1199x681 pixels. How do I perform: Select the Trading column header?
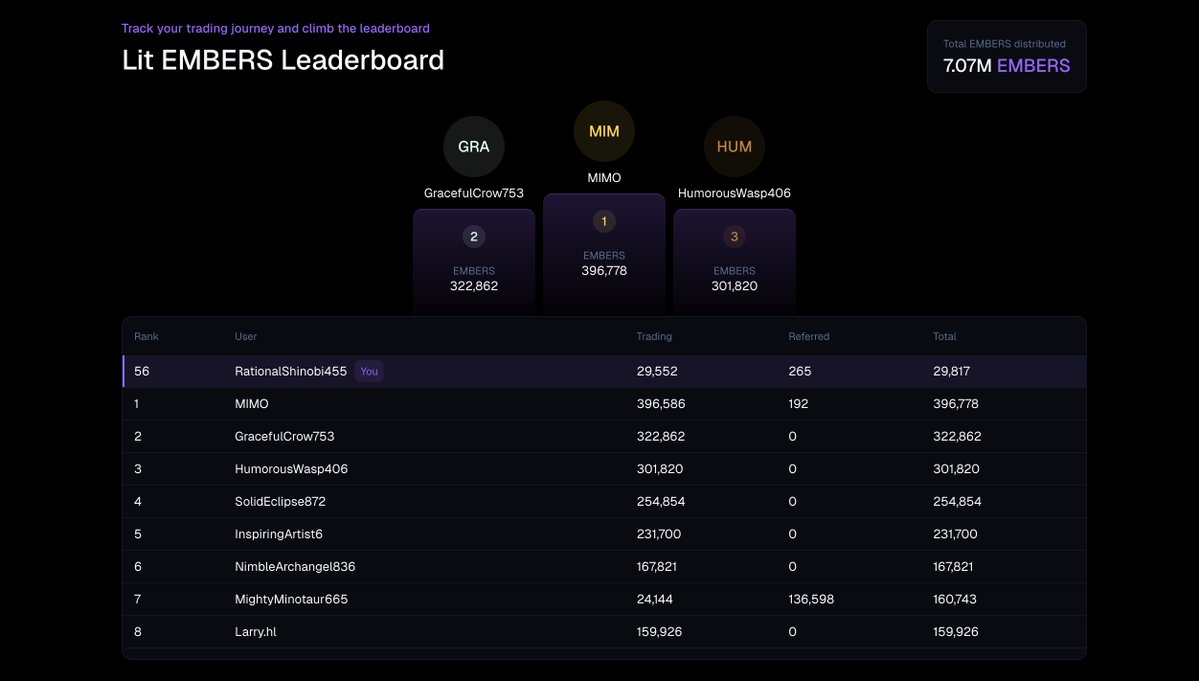[654, 336]
